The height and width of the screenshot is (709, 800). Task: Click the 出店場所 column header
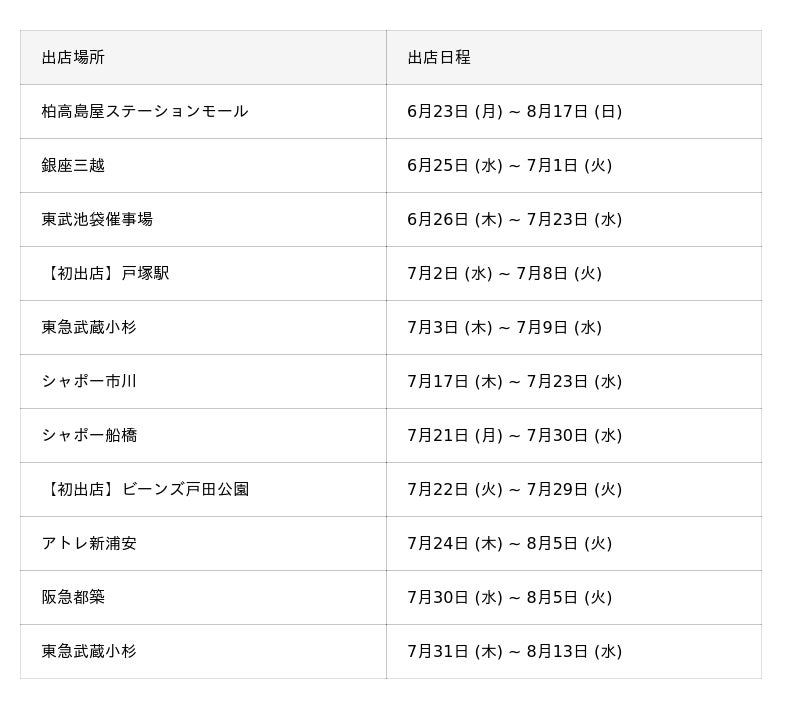pyautogui.click(x=73, y=58)
